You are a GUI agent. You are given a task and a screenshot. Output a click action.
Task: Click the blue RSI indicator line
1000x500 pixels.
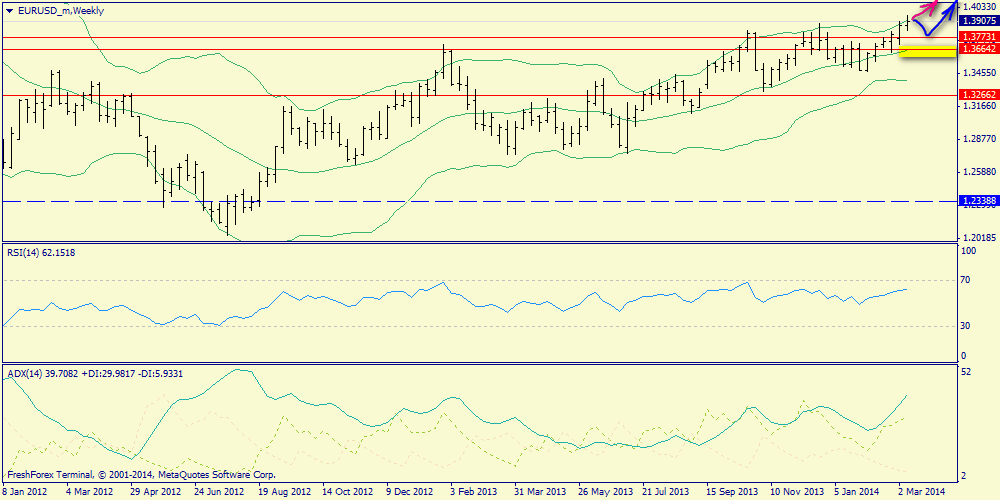click(455, 305)
